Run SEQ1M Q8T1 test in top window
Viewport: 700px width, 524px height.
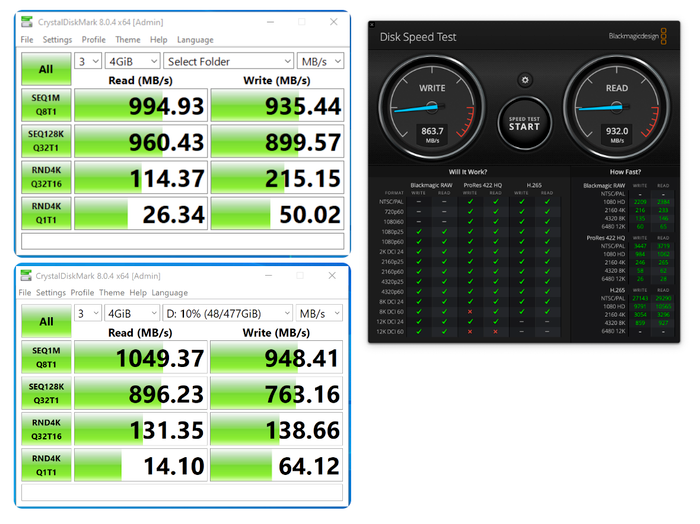46,105
